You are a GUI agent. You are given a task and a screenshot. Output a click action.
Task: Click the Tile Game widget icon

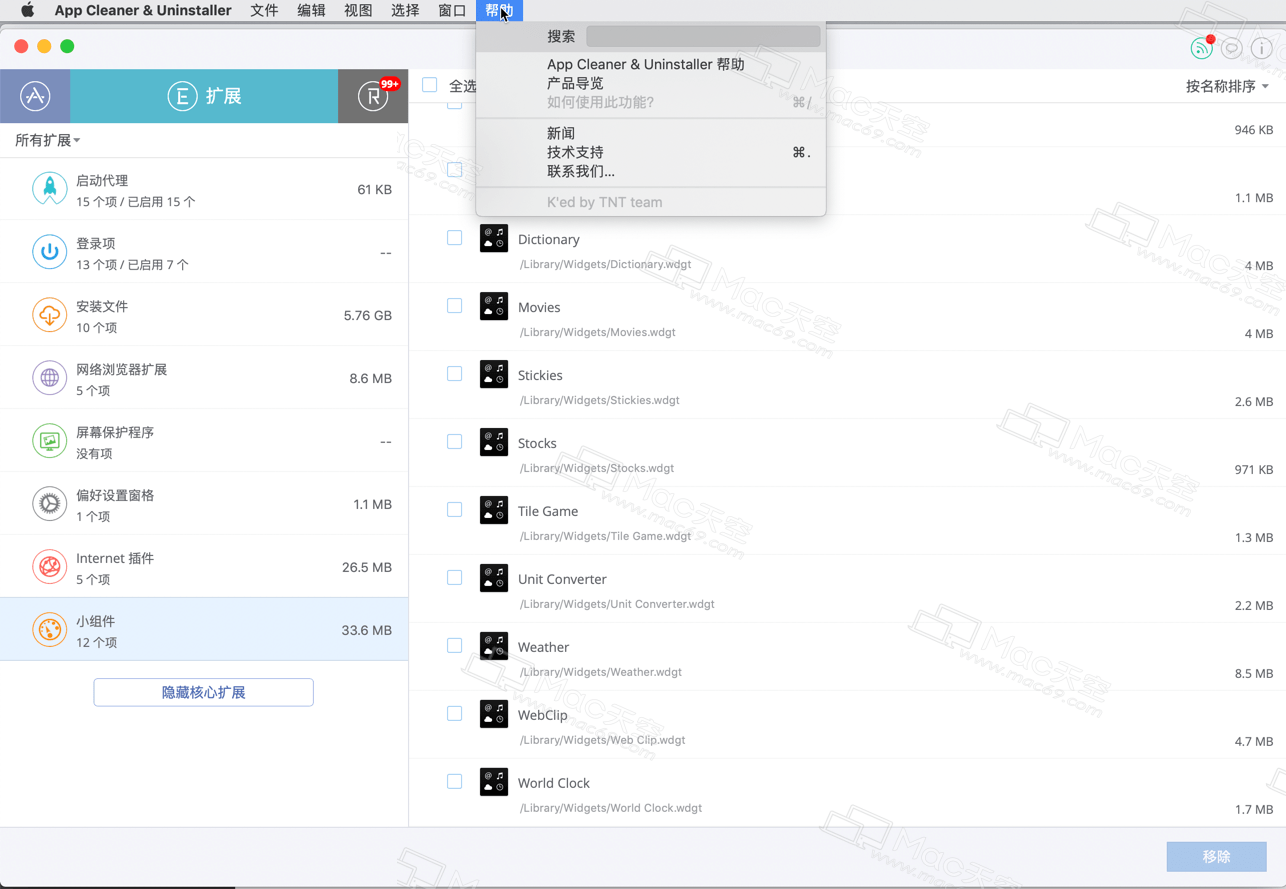click(494, 510)
